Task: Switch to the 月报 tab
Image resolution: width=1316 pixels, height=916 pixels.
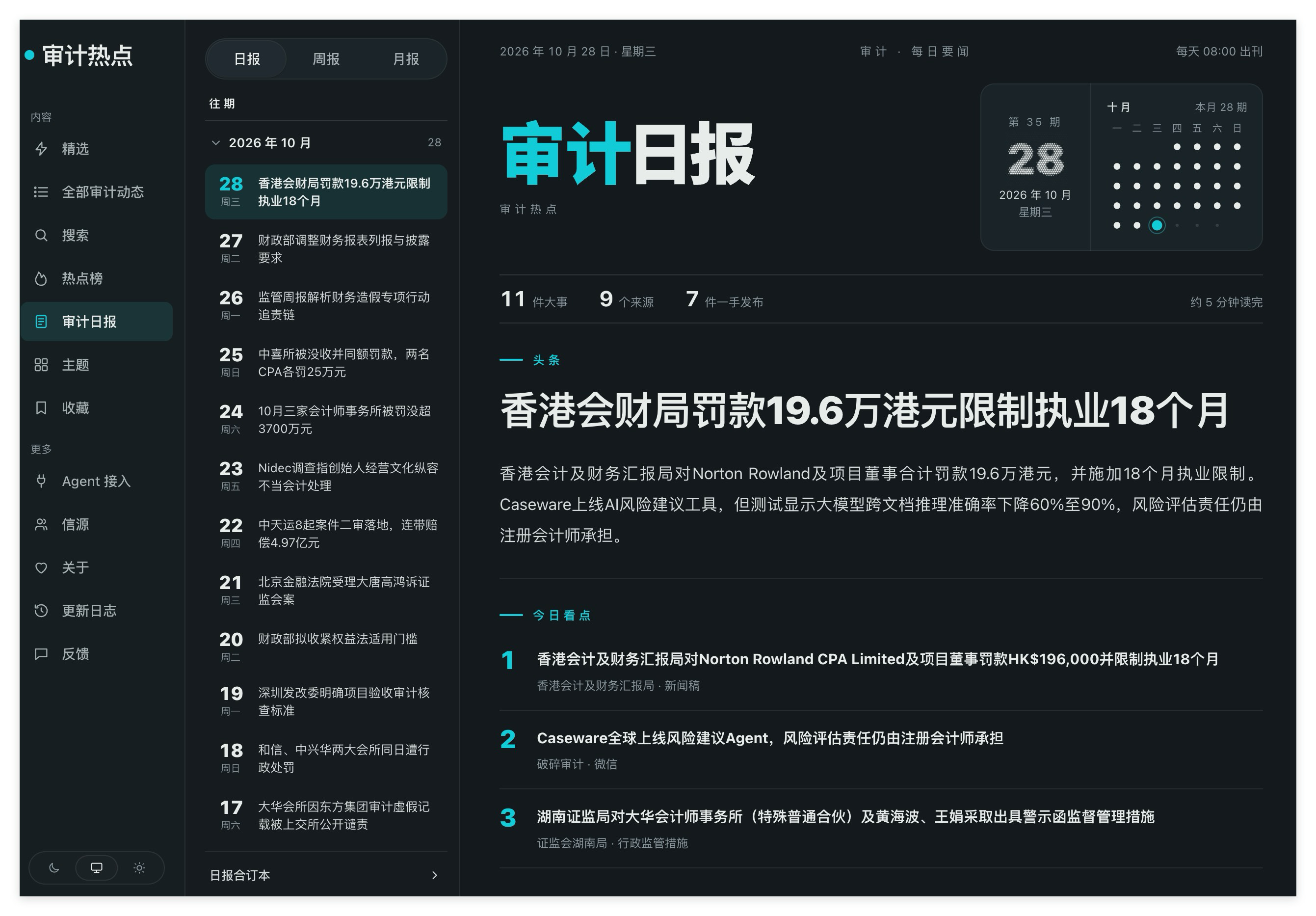Action: click(406, 59)
